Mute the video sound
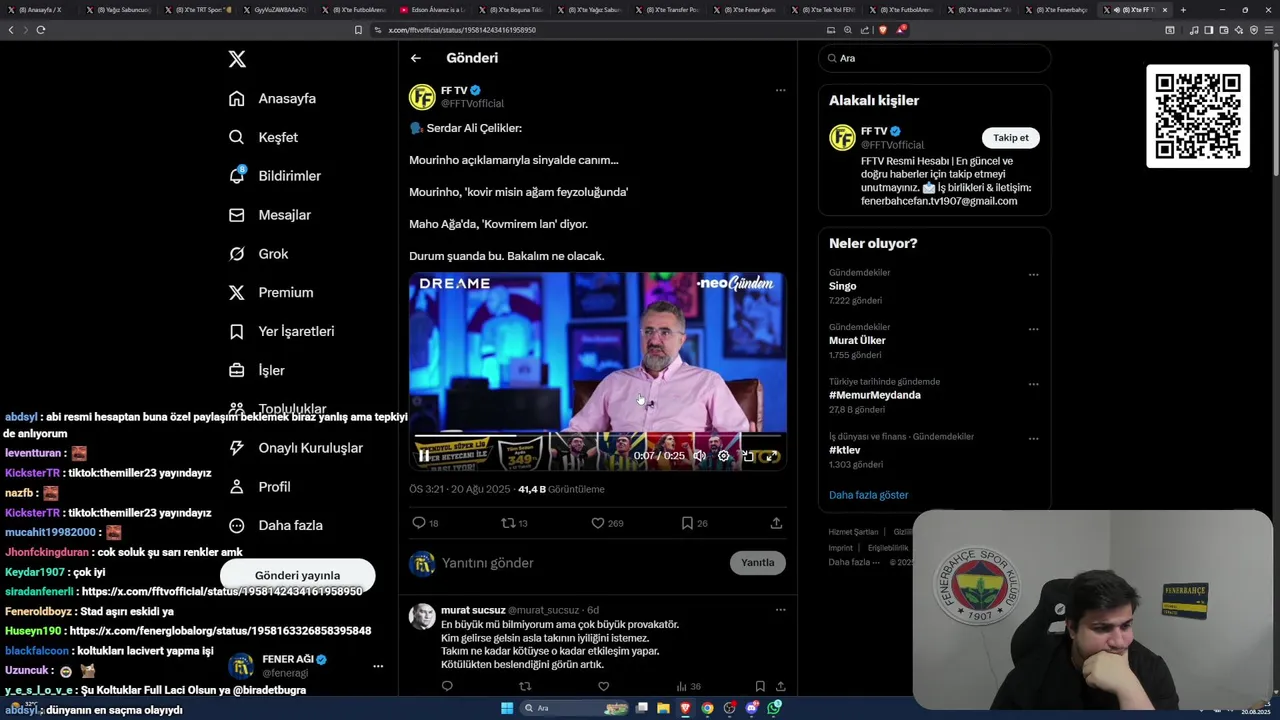Screen dimensions: 1280x720 tap(700, 456)
